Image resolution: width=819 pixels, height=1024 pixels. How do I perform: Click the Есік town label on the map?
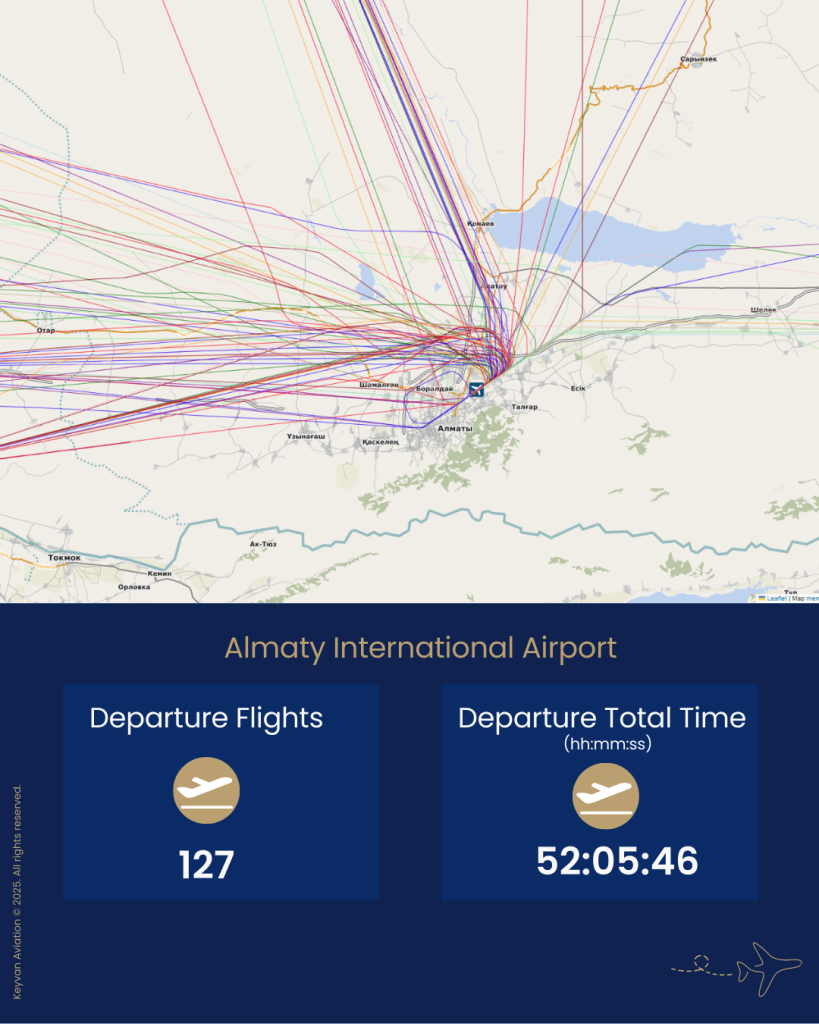(x=577, y=387)
